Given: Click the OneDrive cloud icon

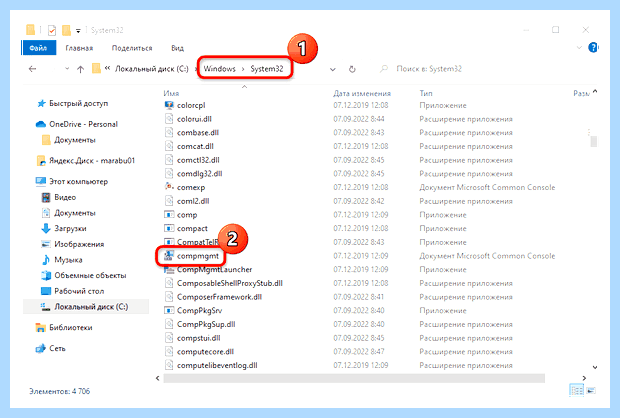Looking at the screenshot, I should click(x=41, y=124).
